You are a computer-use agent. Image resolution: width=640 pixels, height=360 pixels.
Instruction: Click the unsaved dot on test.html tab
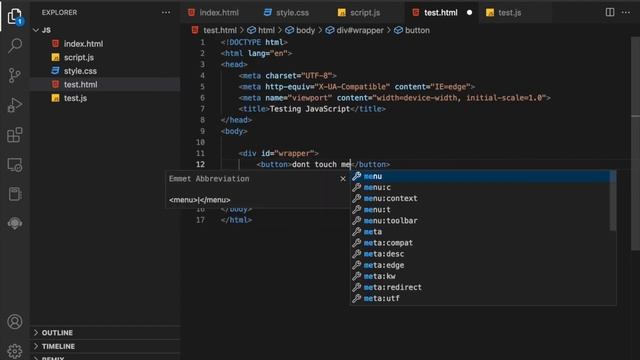pos(469,13)
